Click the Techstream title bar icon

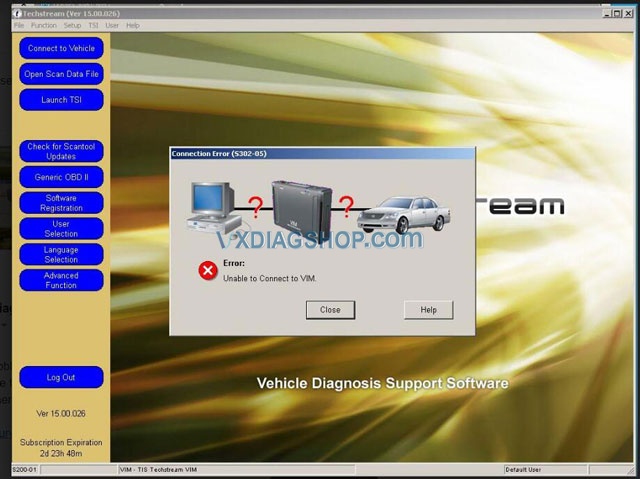(17, 13)
